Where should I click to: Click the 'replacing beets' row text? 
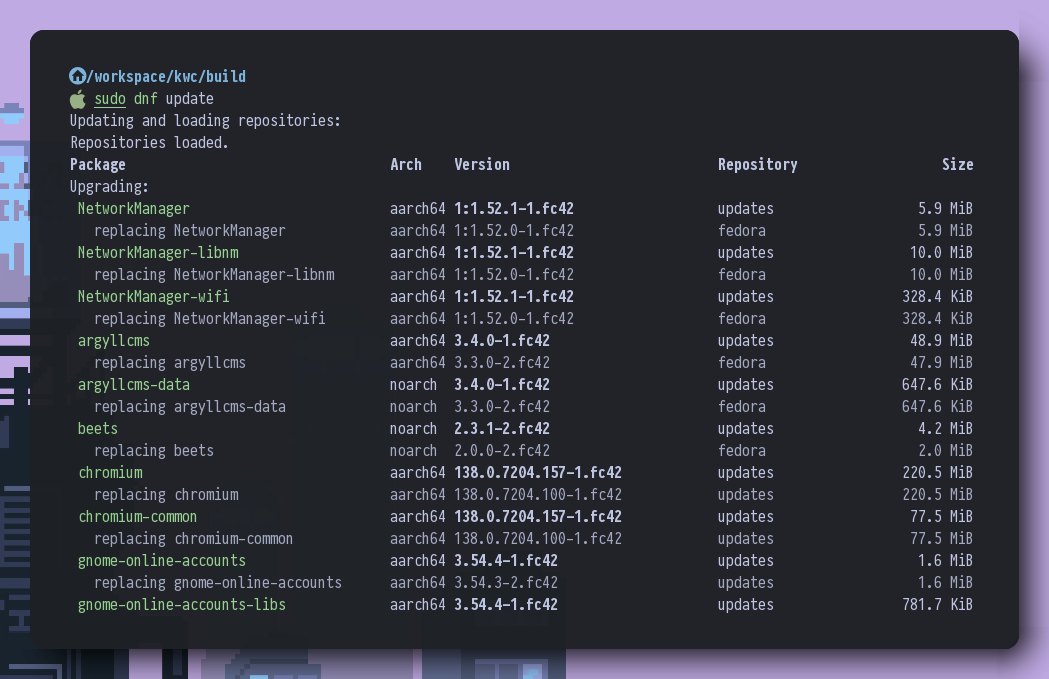[x=154, y=451]
